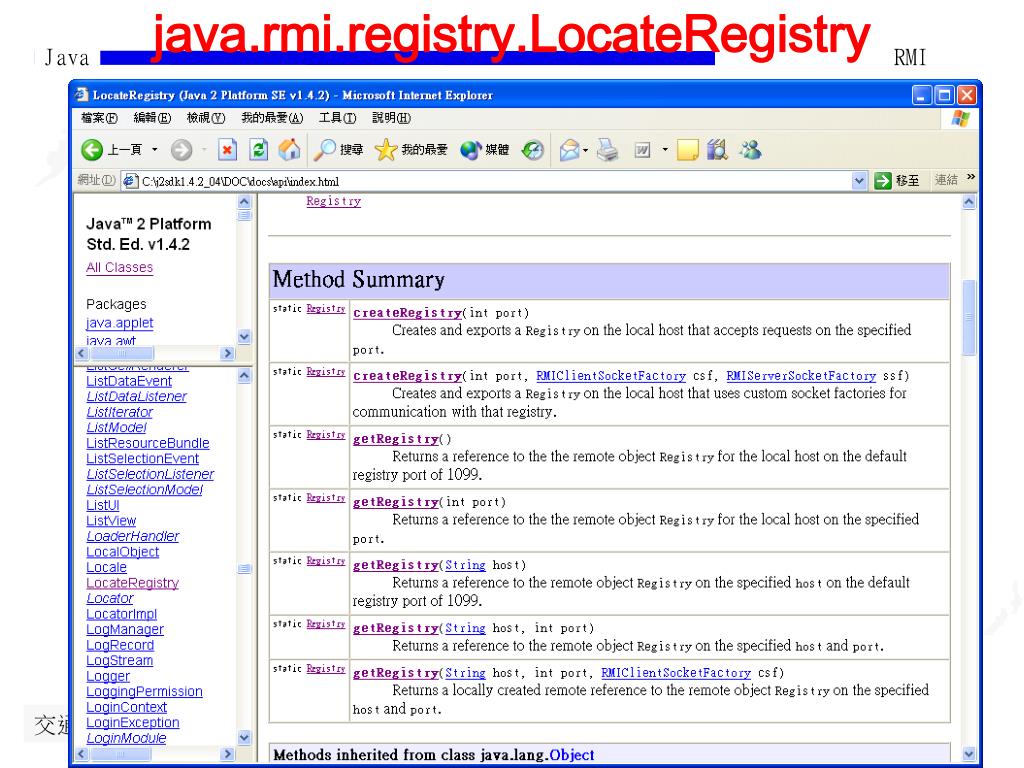
Task: Open the ListDataEvent class link
Action: 129,381
